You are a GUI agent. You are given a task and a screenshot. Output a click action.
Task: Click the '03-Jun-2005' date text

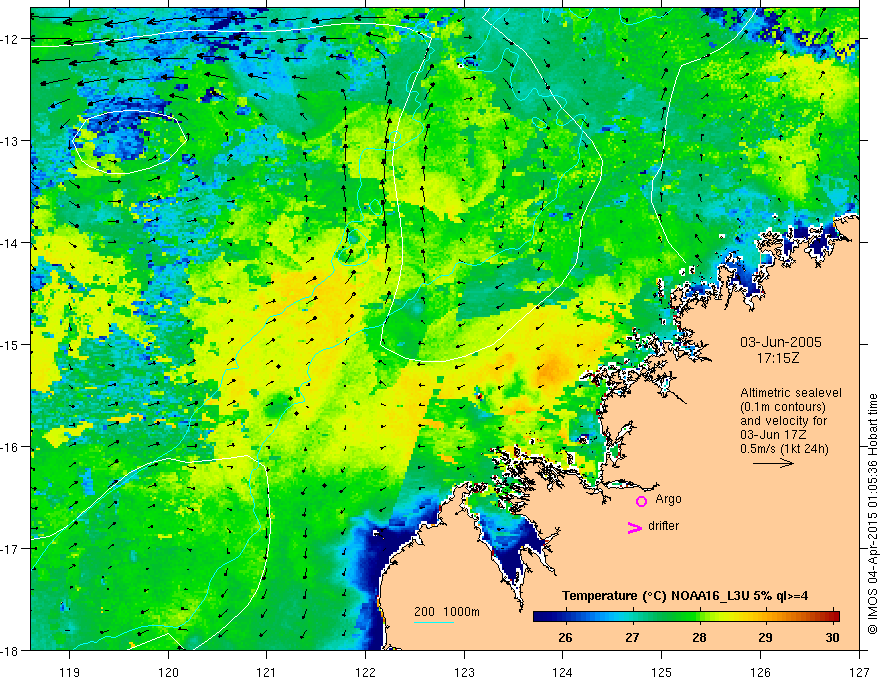[x=781, y=342]
